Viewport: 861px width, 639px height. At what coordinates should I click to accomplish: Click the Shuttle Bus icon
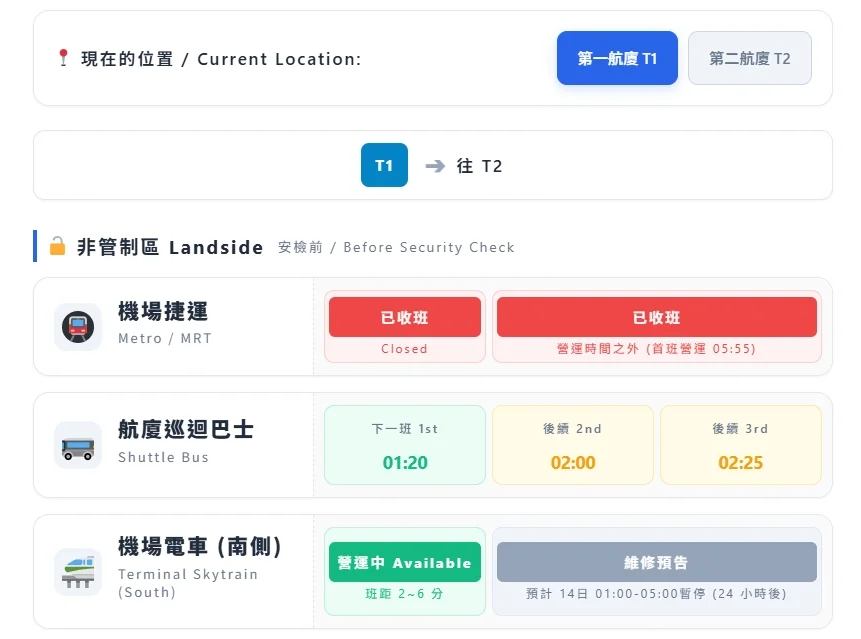pyautogui.click(x=78, y=445)
